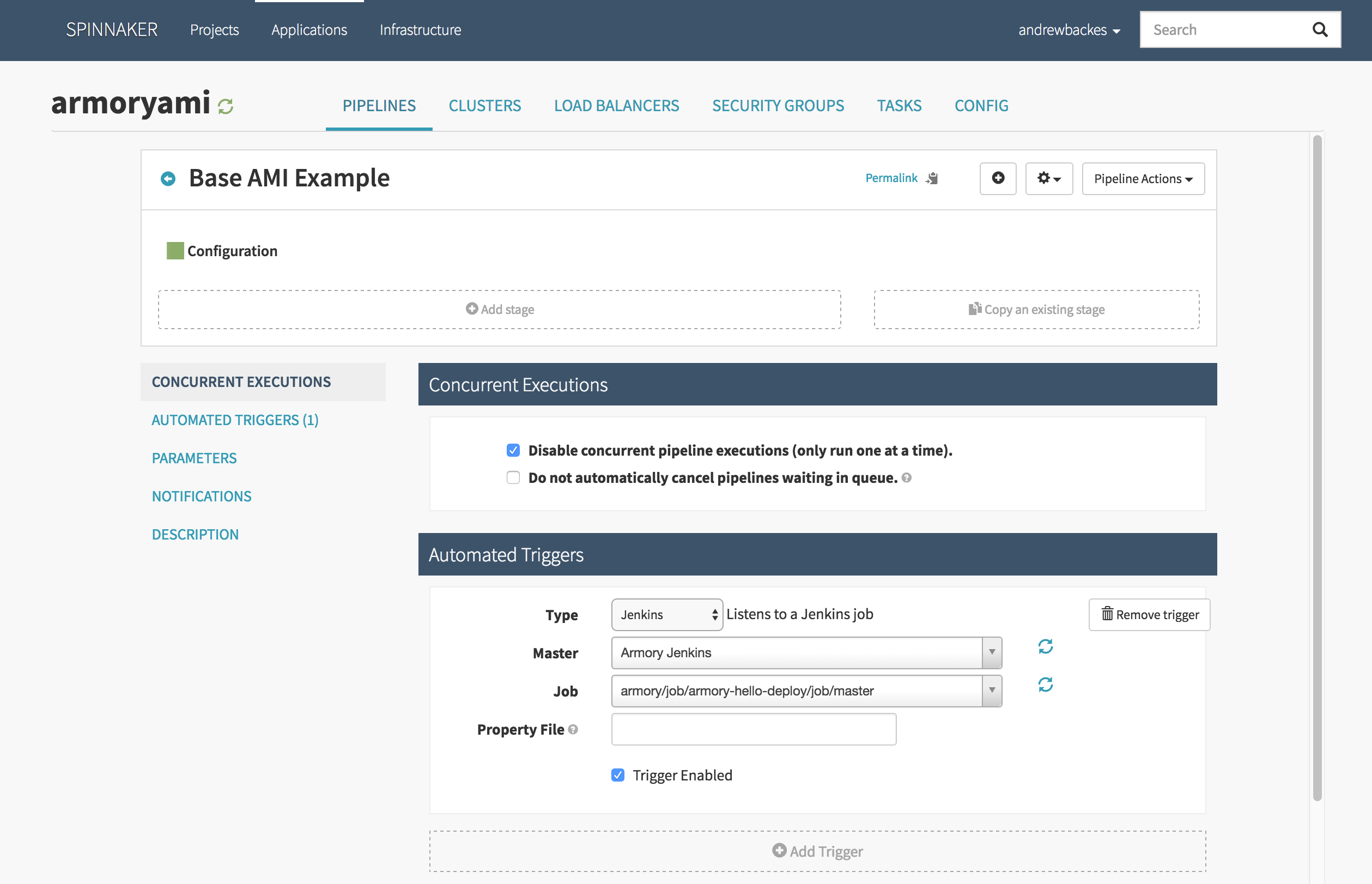
Task: Click help icon after waiting in queue option
Action: [x=907, y=477]
